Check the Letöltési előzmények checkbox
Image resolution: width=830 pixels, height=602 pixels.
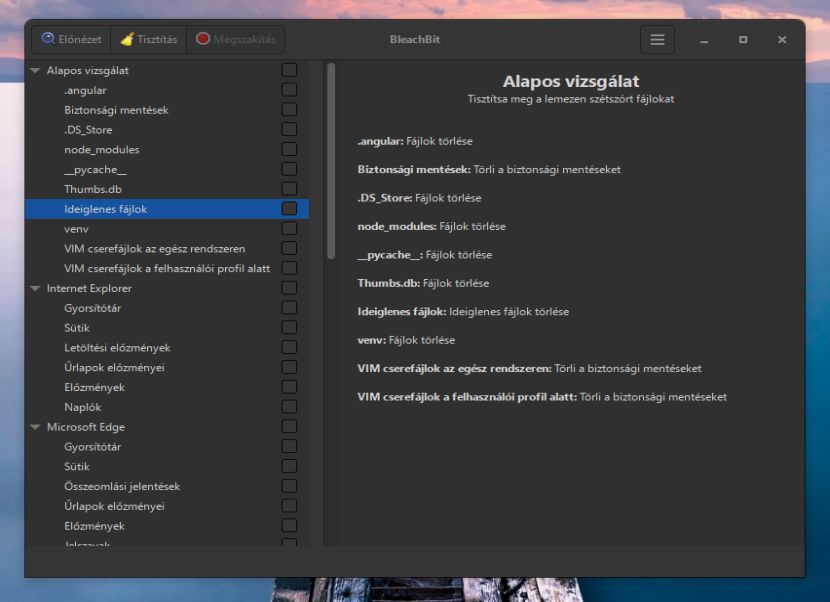click(289, 347)
